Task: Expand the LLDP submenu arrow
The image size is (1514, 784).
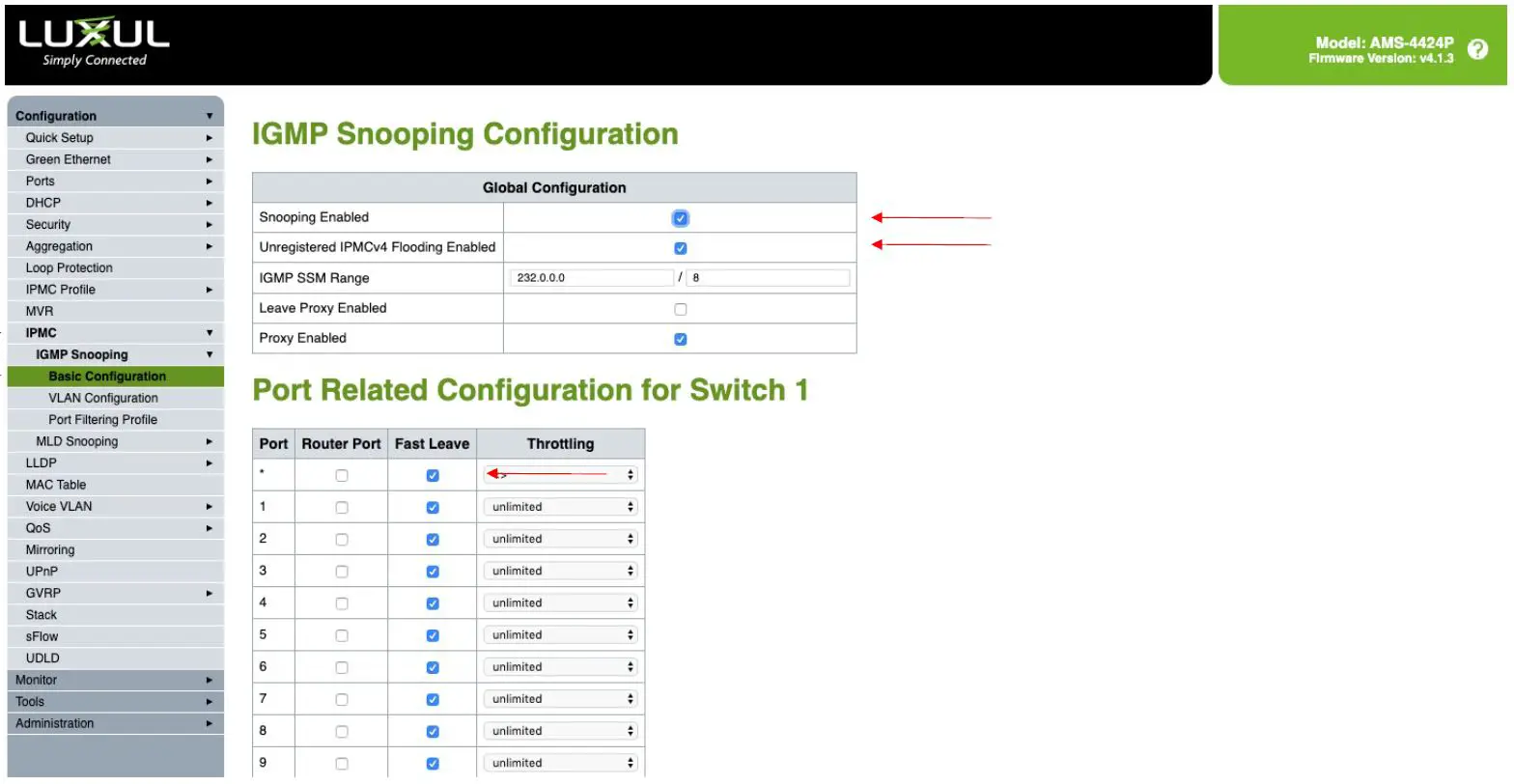Action: 210,463
